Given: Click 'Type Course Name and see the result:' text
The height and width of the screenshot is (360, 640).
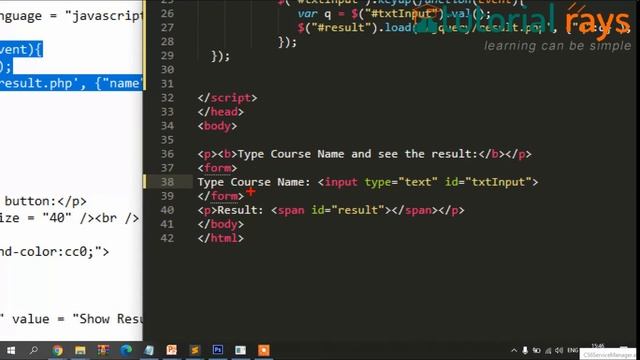Looking at the screenshot, I should 358,154.
